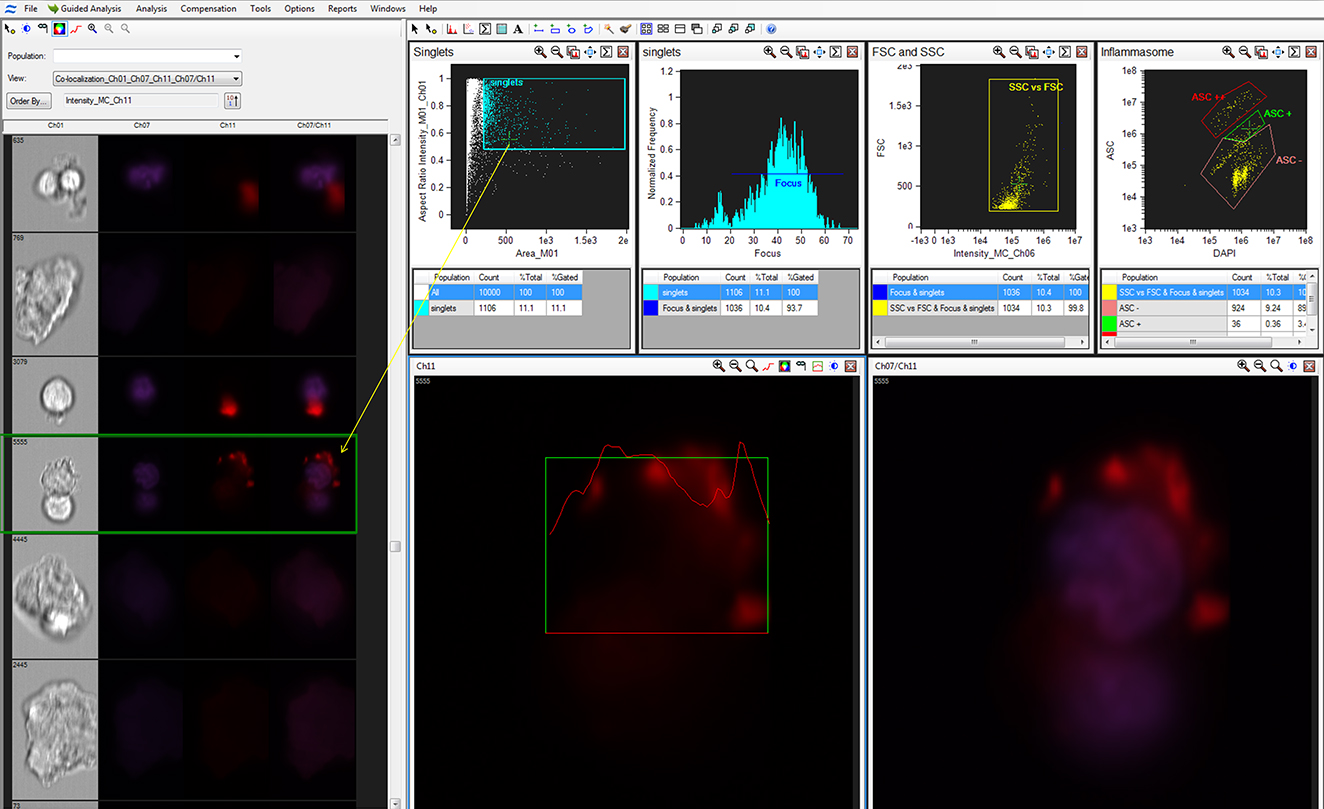Screen dimensions: 1324x809
Task: Open the help question mark icon
Action: [x=771, y=29]
